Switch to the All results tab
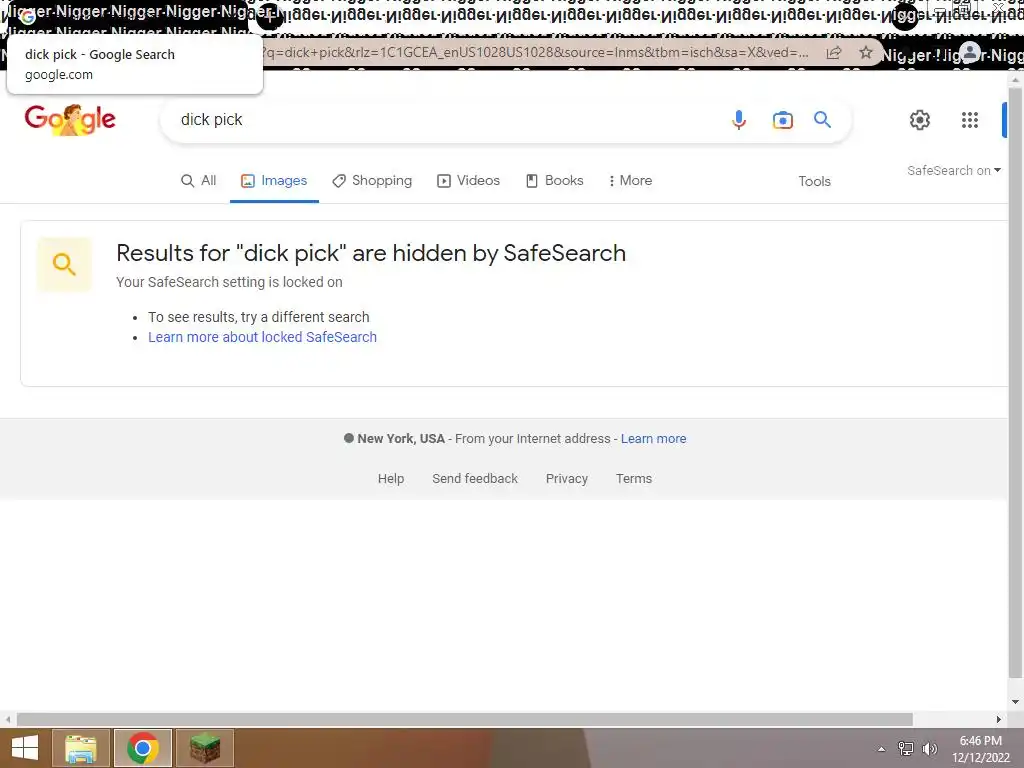Image resolution: width=1024 pixels, height=768 pixels. point(199,180)
